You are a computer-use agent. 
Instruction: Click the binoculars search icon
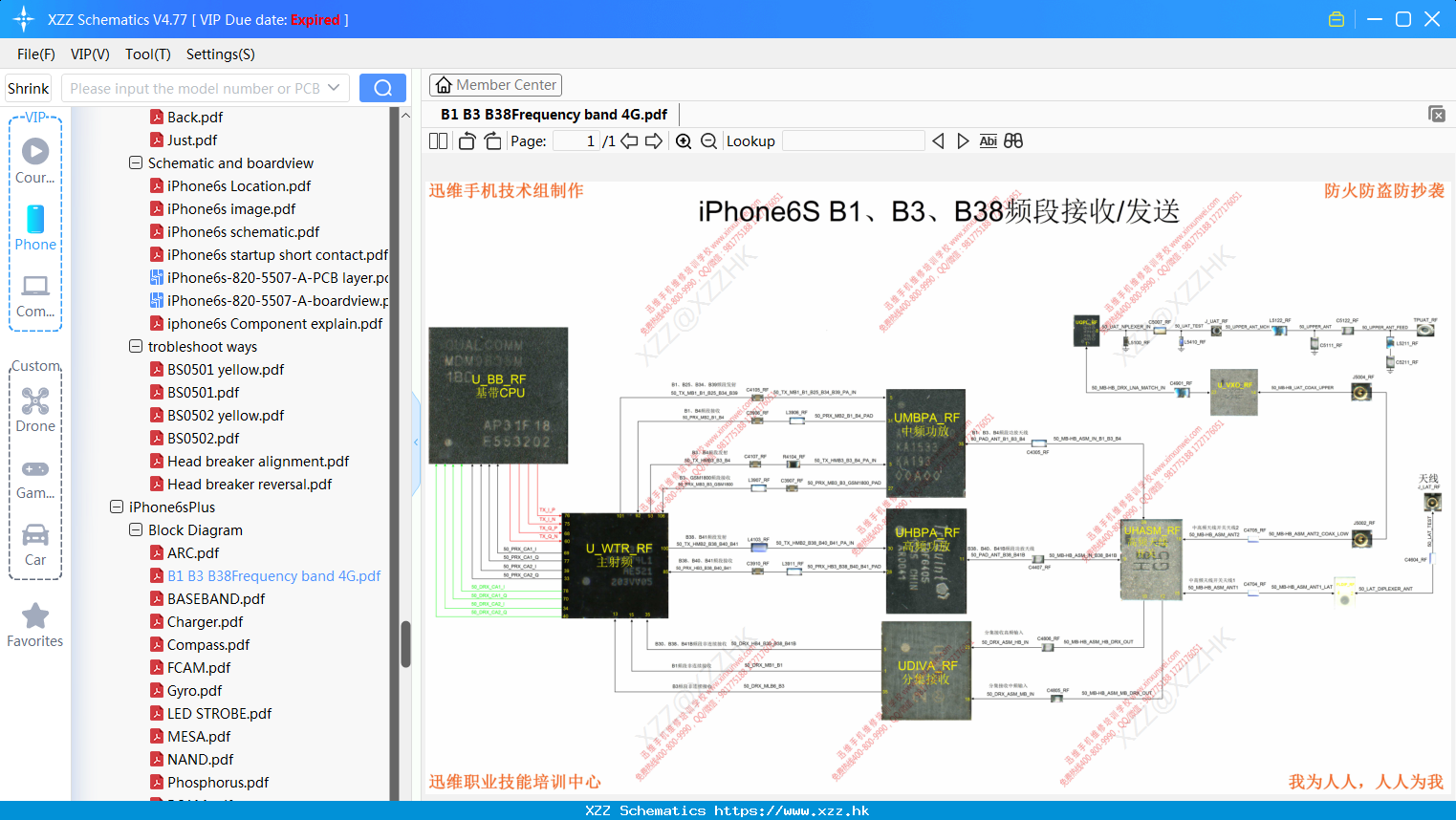click(x=1013, y=141)
